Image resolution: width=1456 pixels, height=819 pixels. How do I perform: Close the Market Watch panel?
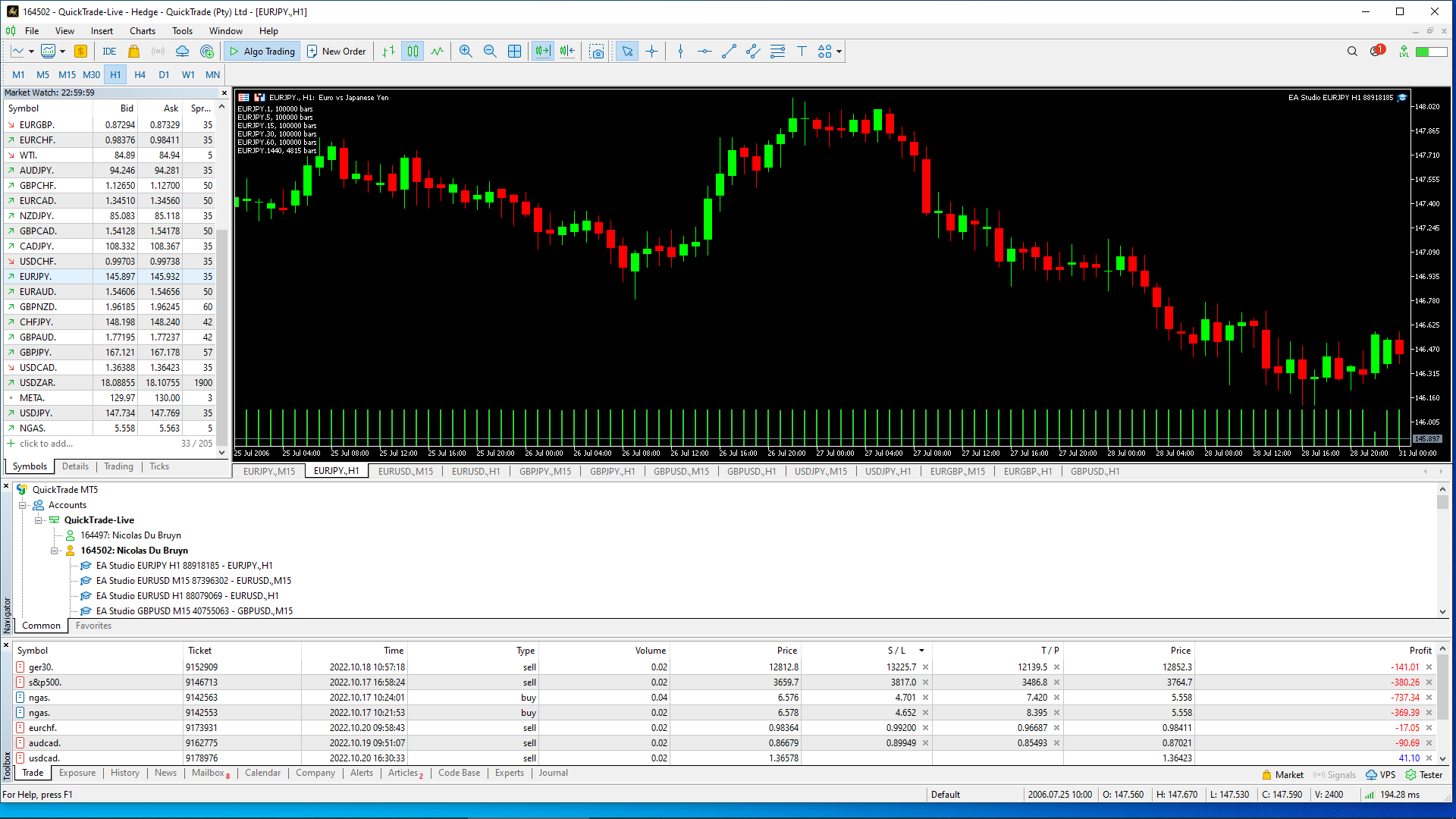(224, 93)
